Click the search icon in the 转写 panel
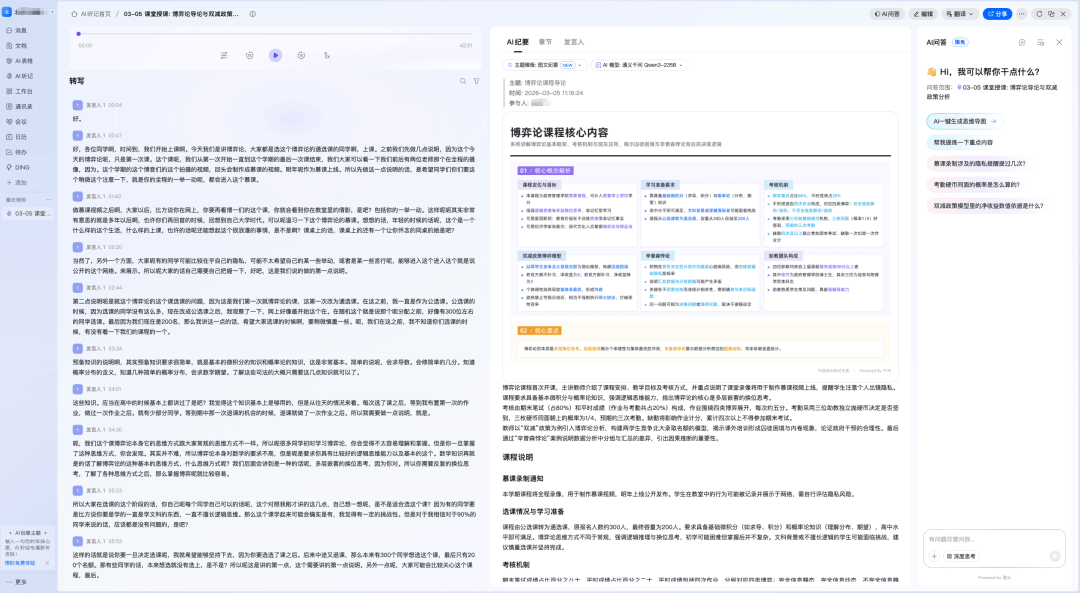Screen dimensions: 1080x593 point(463,81)
